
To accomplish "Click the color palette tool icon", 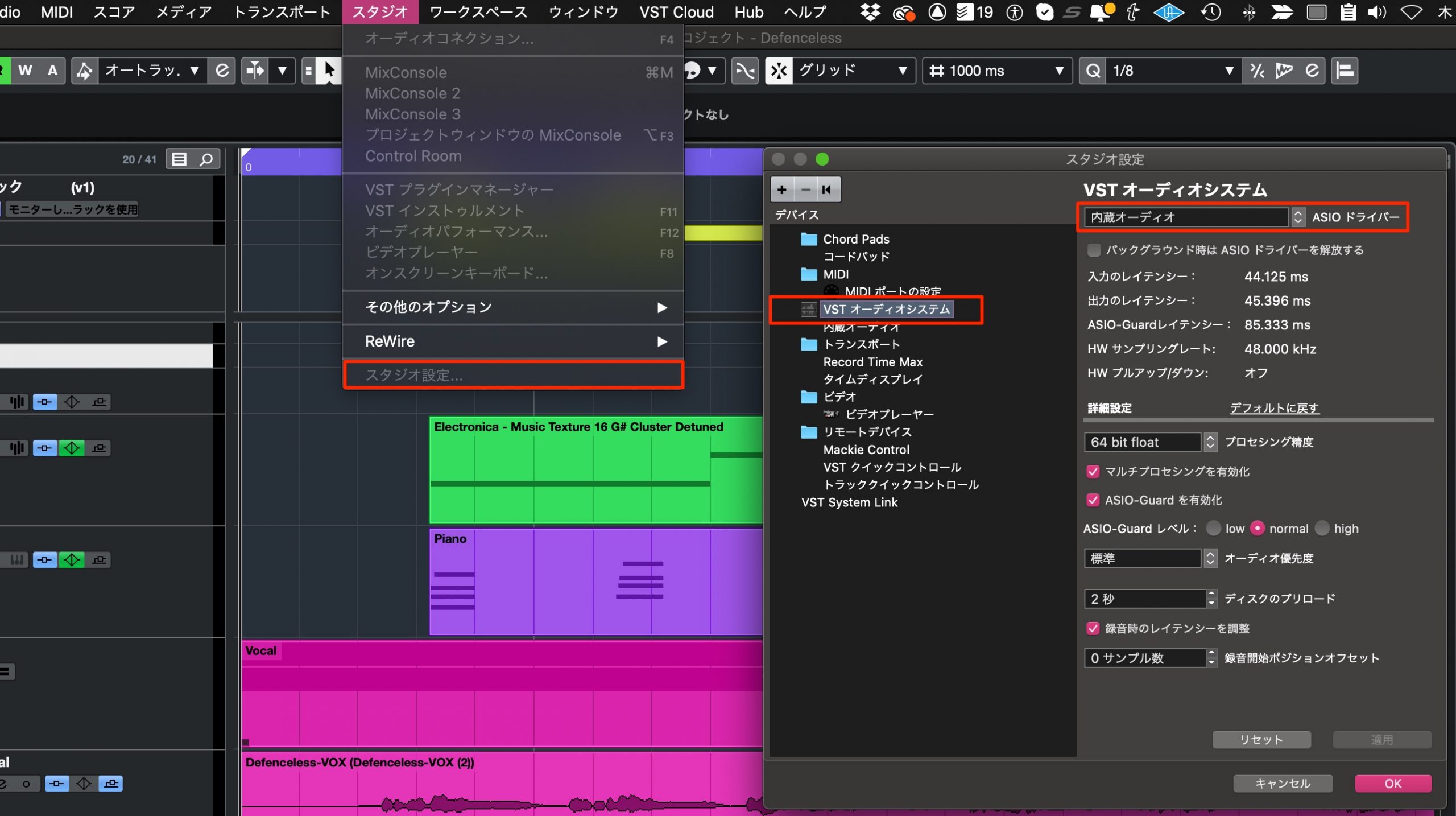I will coord(692,71).
